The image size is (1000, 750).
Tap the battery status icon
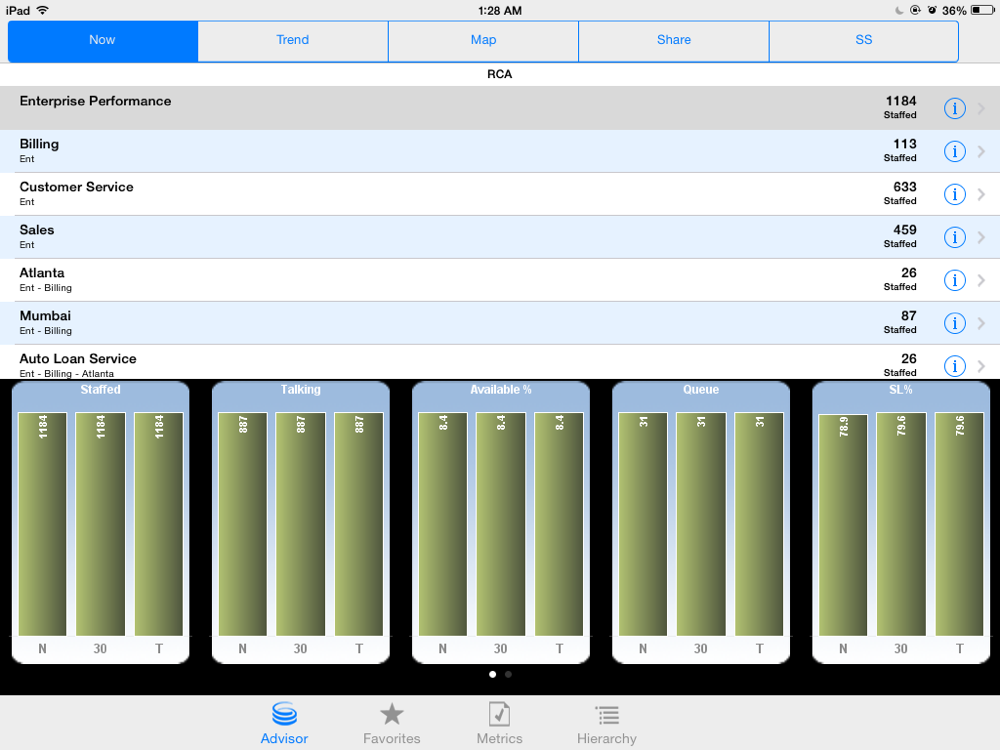(x=982, y=10)
